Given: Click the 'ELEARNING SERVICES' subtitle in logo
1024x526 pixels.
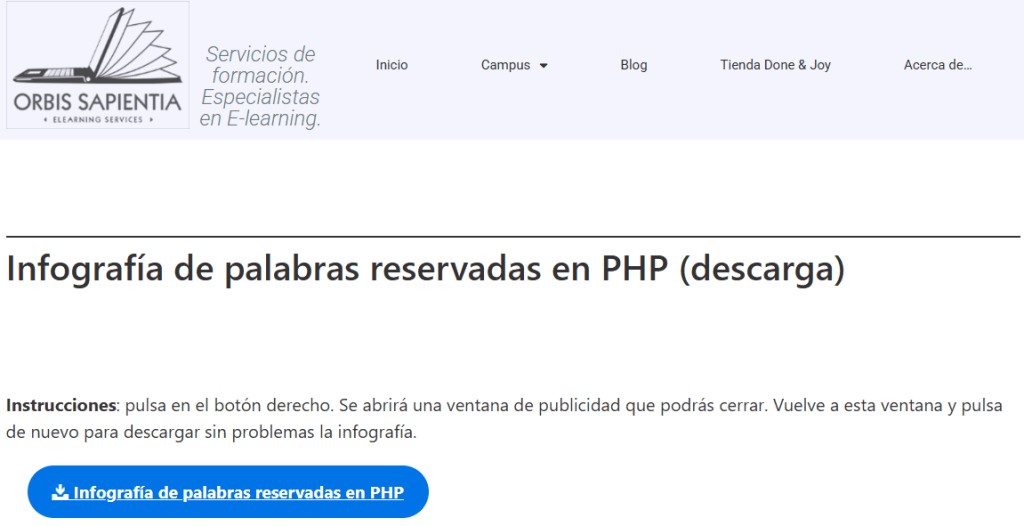Looking at the screenshot, I should tap(97, 120).
